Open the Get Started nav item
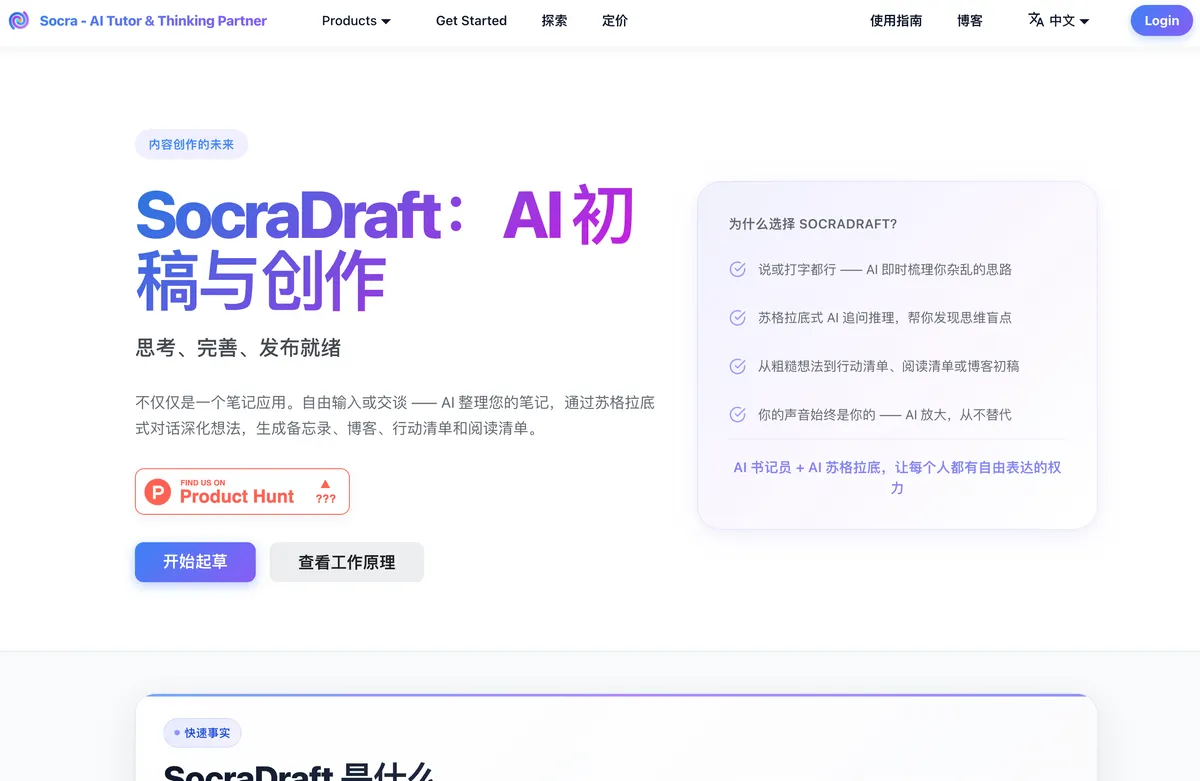The image size is (1200, 781). (471, 20)
